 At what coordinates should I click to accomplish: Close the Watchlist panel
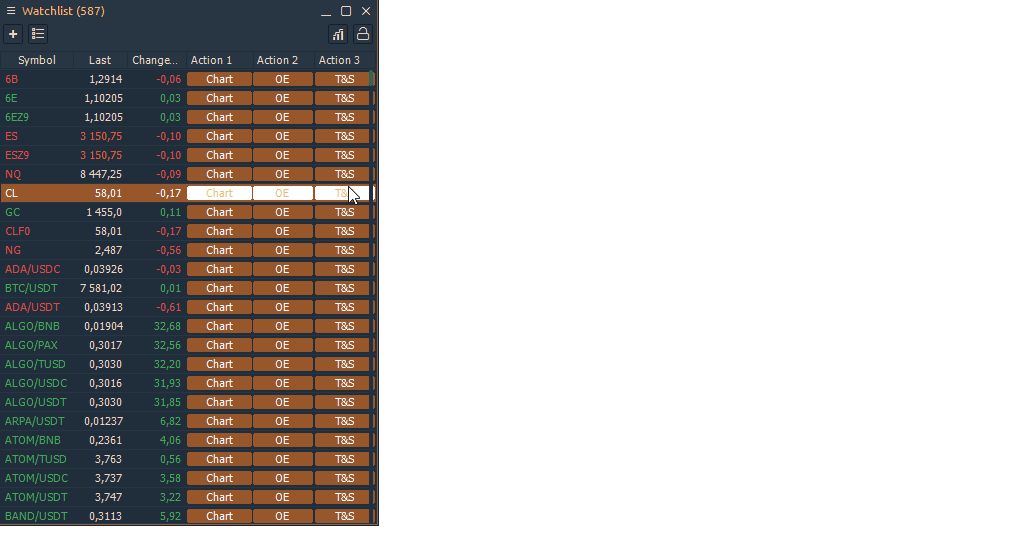click(366, 11)
